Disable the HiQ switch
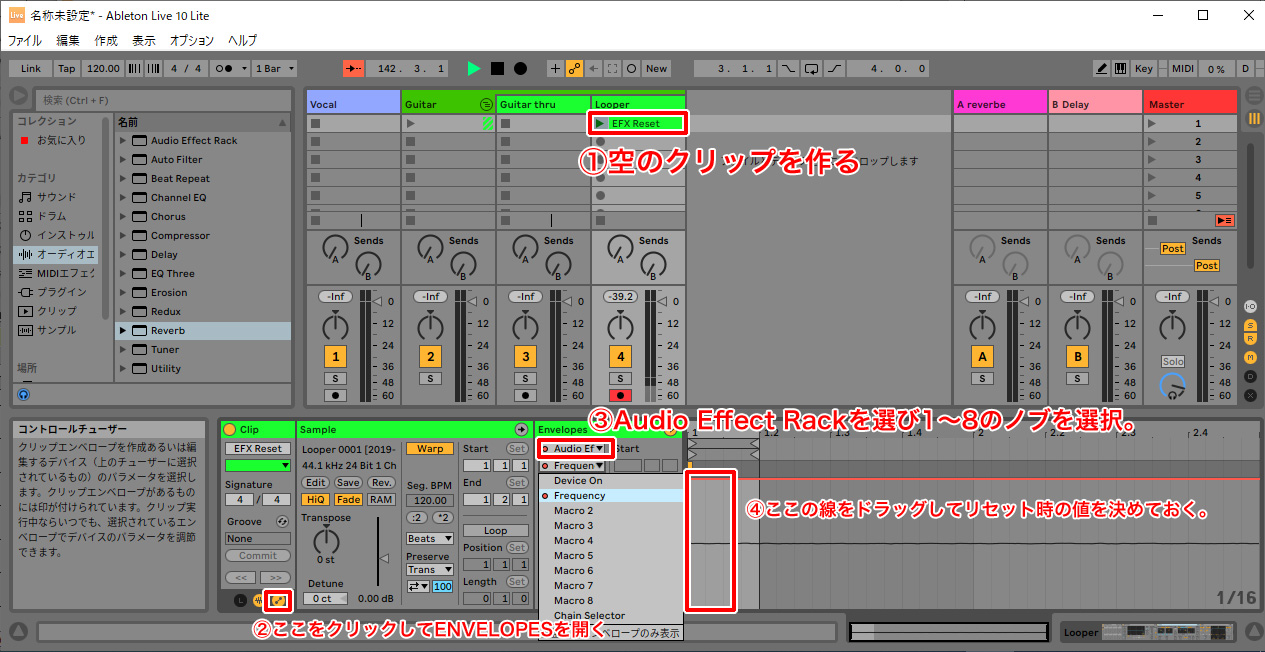 pos(314,499)
